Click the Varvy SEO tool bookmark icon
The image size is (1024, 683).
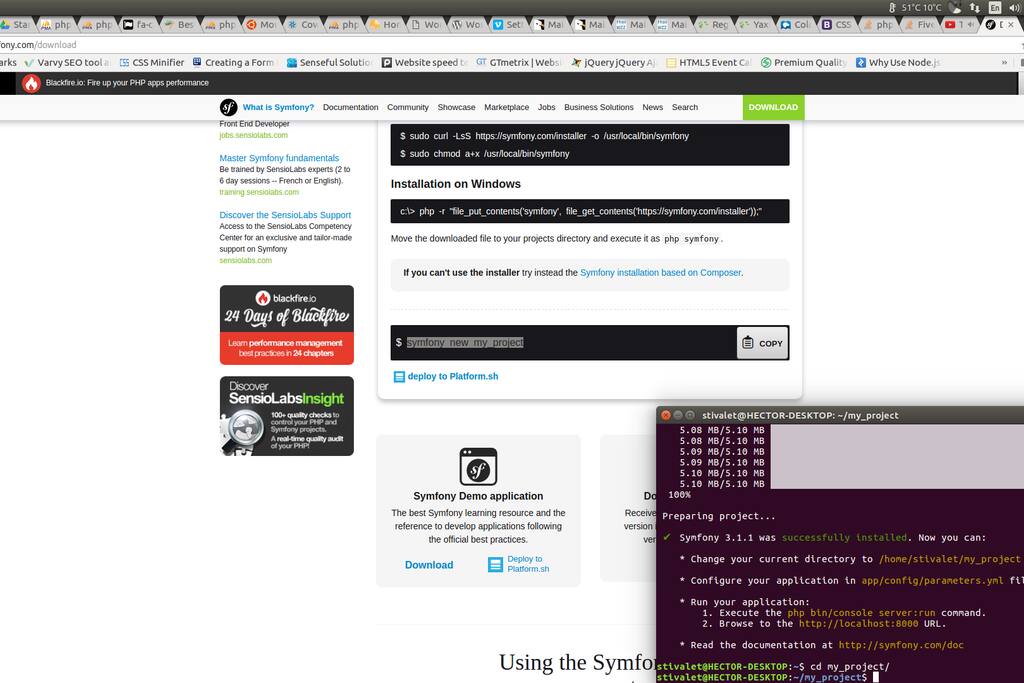coord(29,63)
